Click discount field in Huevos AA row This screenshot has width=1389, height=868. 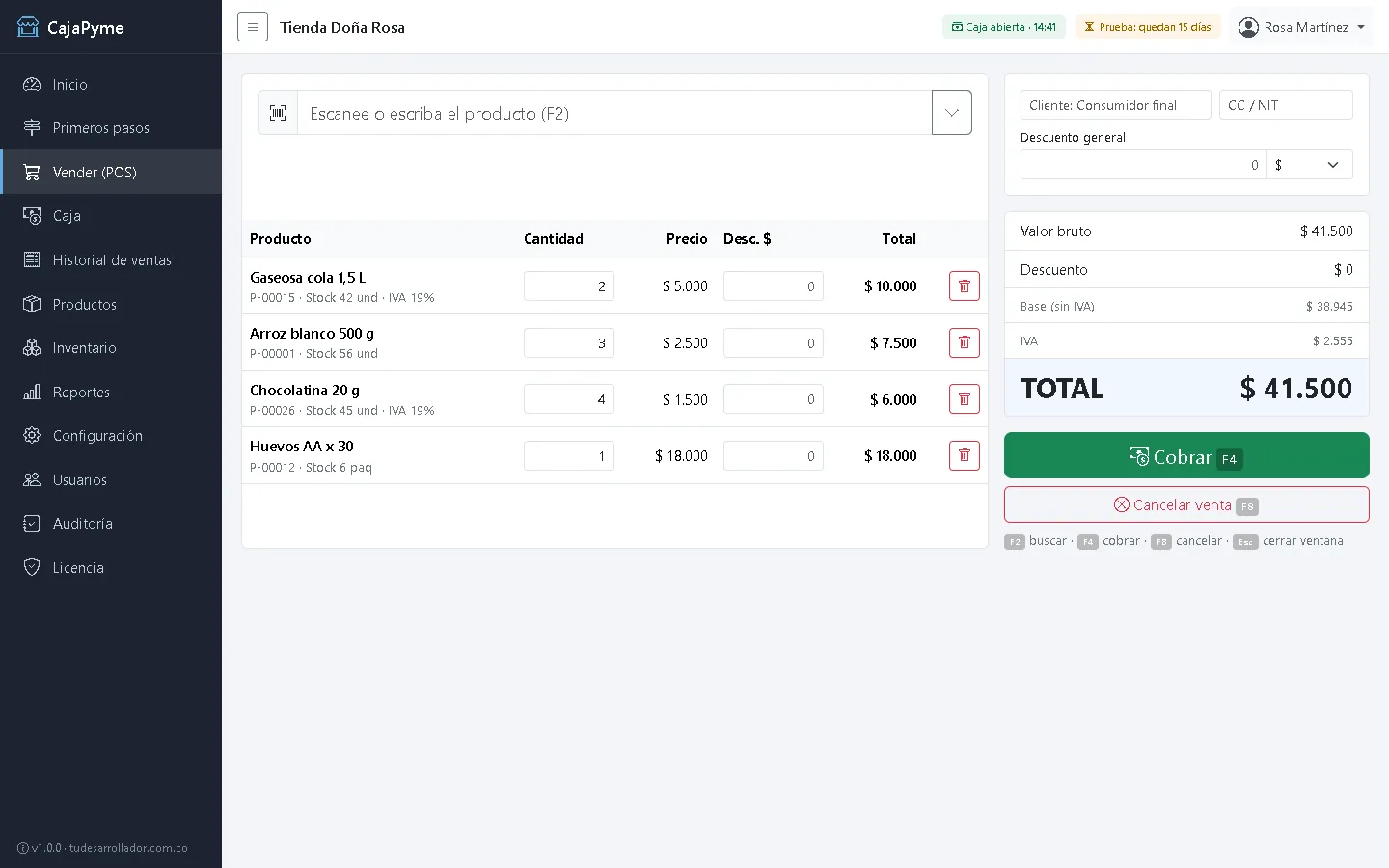click(774, 455)
